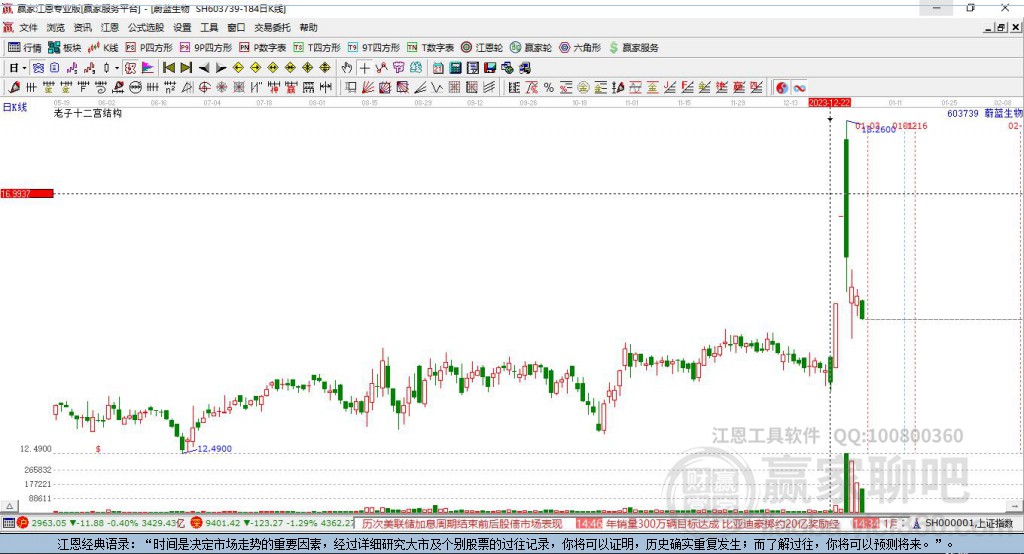Click the black right arrow icon
Viewport: 1024px width, 554px height.
pyautogui.click(x=221, y=68)
